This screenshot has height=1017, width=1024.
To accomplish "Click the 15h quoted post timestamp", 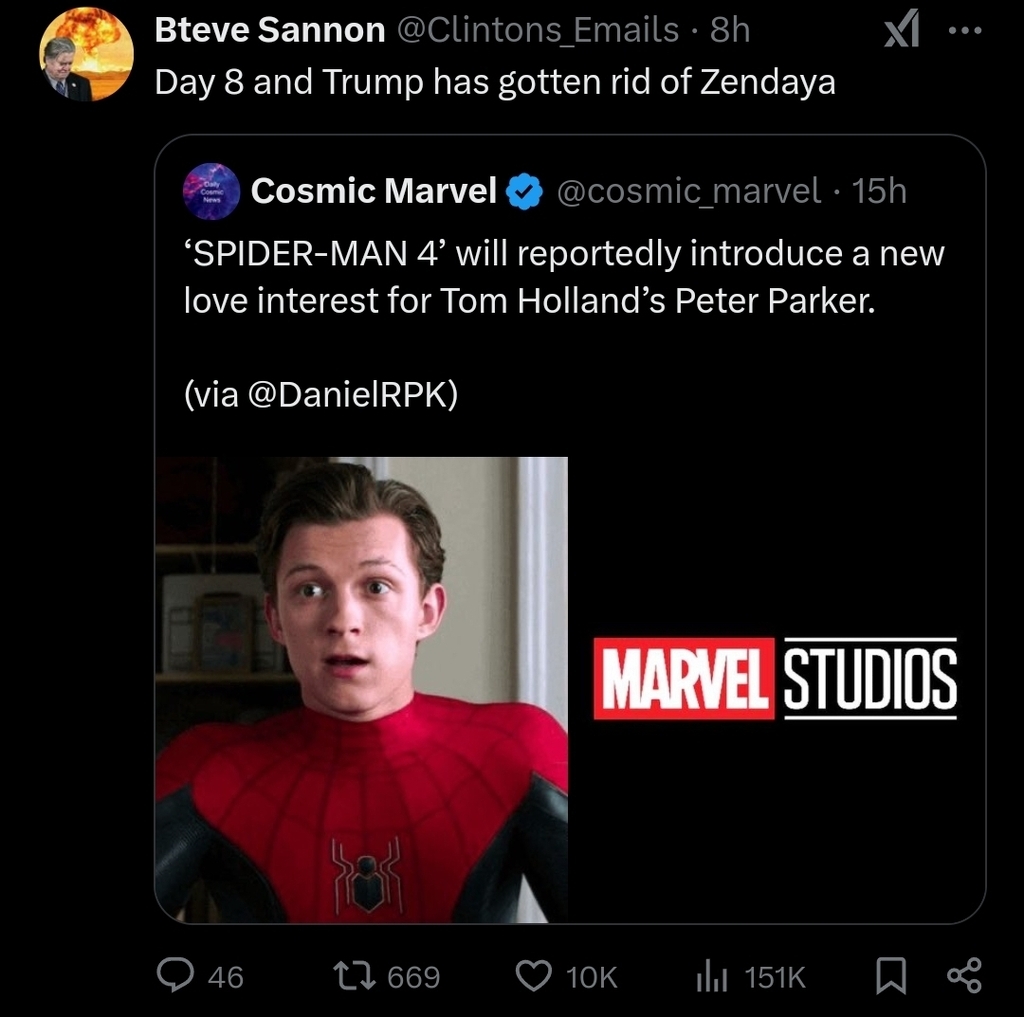I will [880, 190].
